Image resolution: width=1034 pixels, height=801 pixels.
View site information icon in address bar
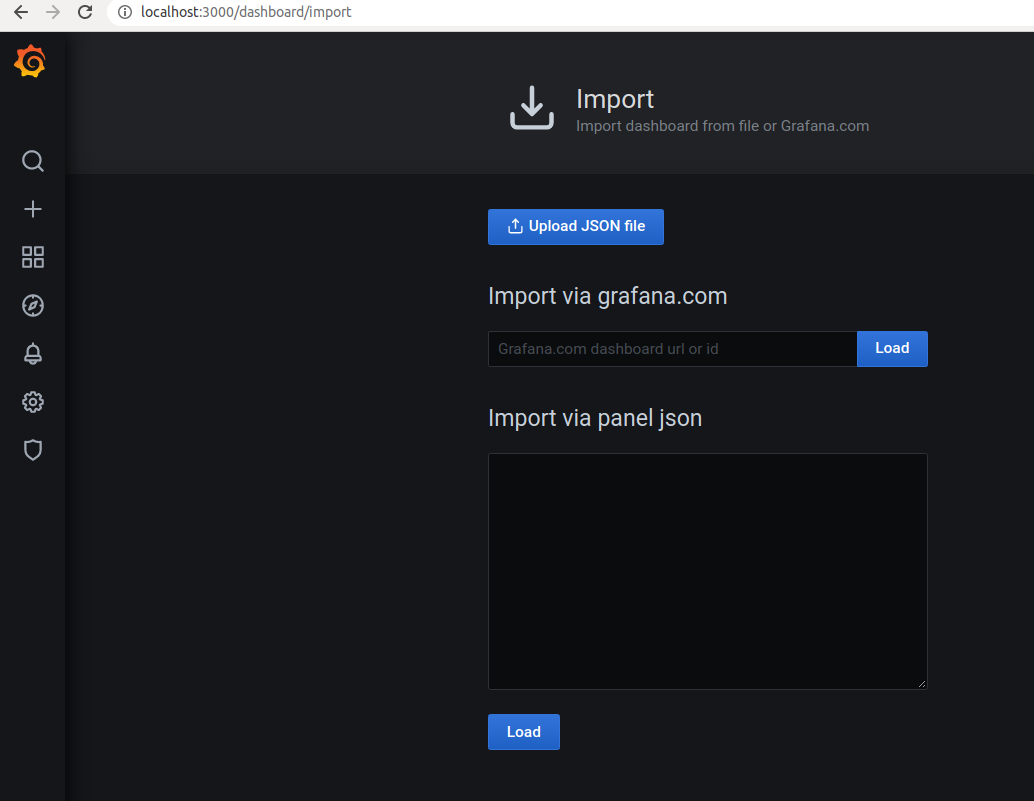pos(125,12)
